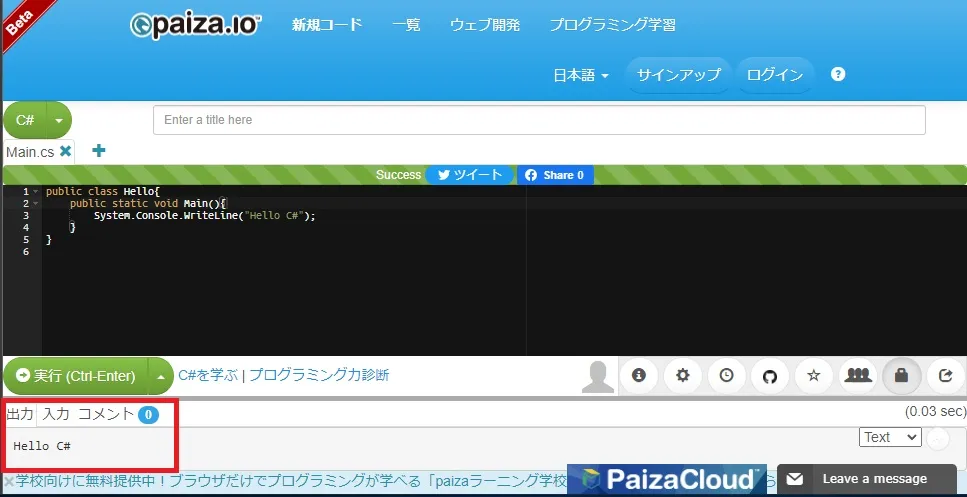This screenshot has width=967, height=497.
Task: Click the share arrow icon
Action: pyautogui.click(x=945, y=376)
